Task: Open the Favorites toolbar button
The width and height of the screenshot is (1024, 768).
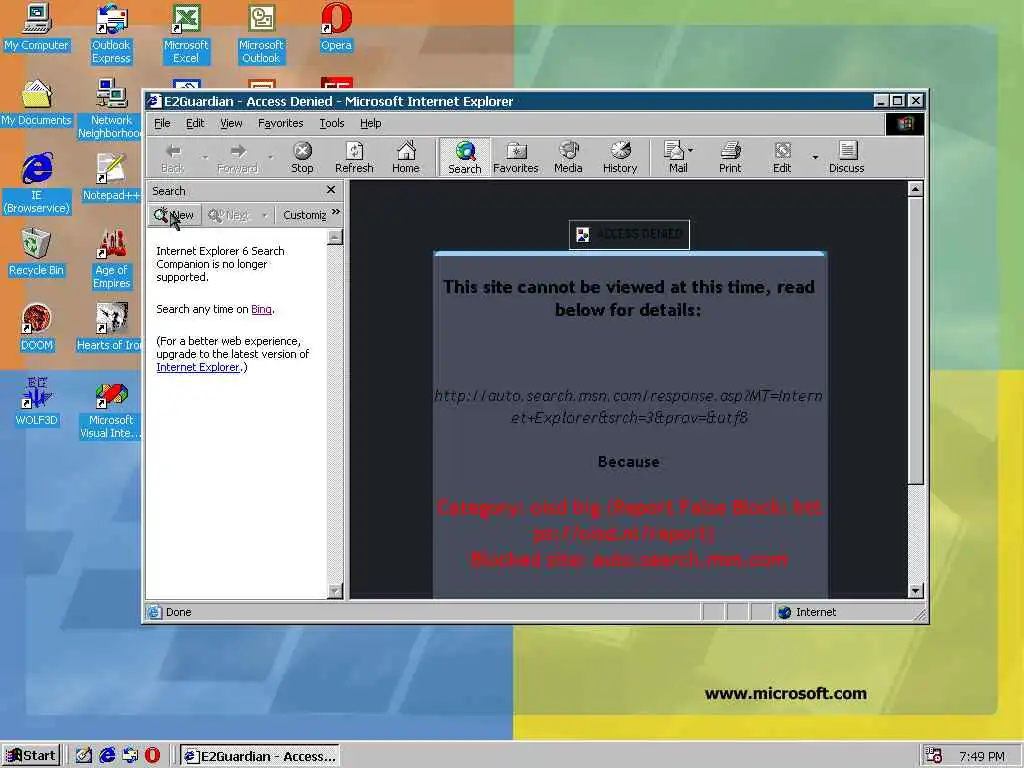Action: coord(516,158)
